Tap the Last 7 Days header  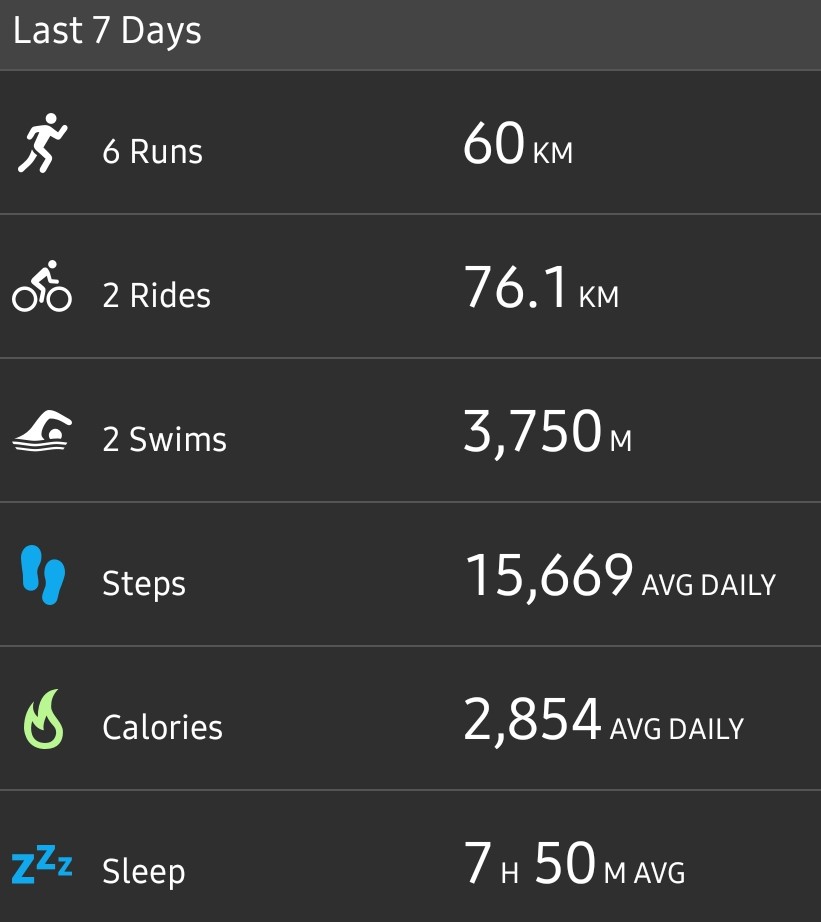point(107,31)
